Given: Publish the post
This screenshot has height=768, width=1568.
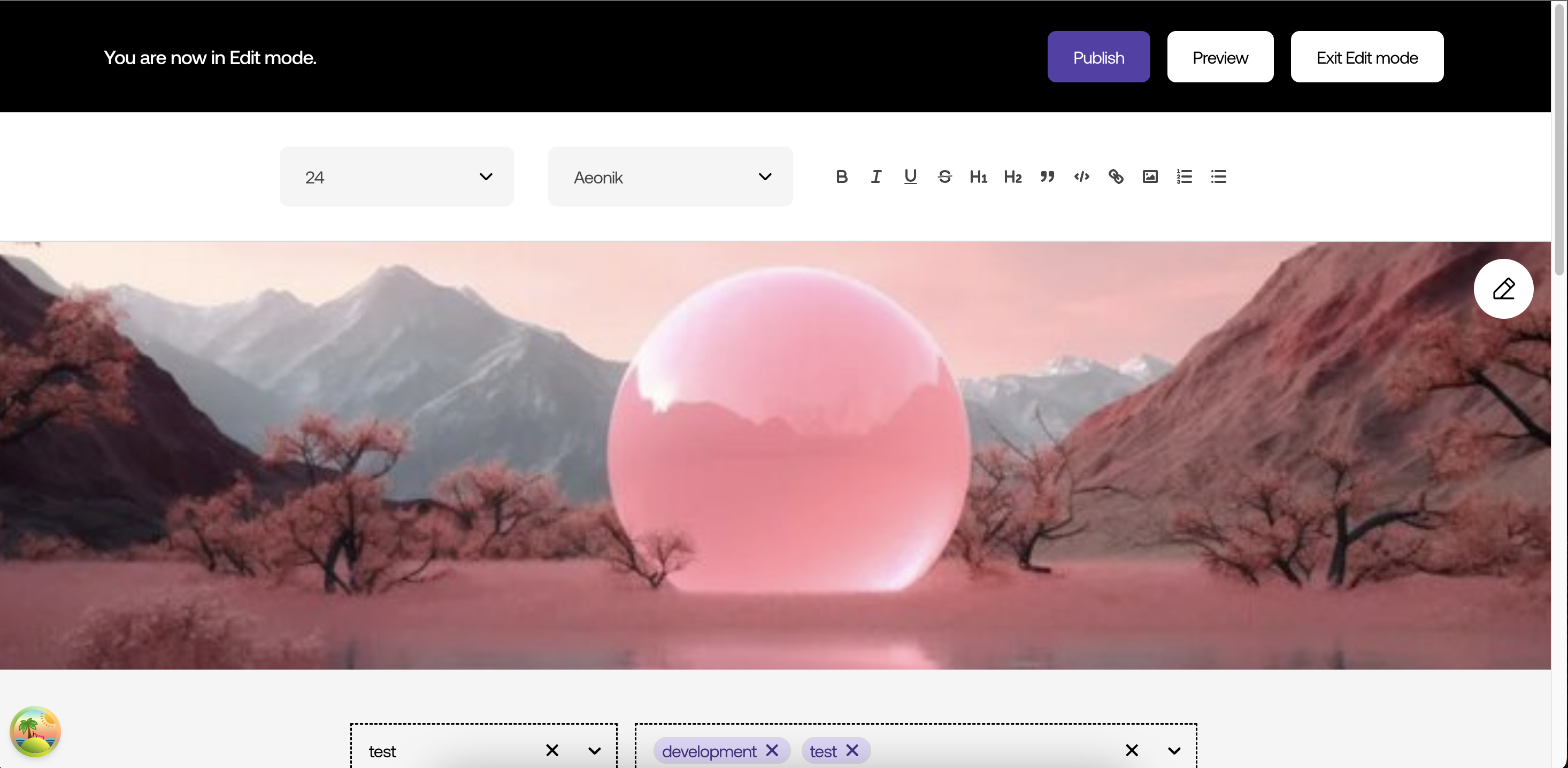Looking at the screenshot, I should (1098, 57).
